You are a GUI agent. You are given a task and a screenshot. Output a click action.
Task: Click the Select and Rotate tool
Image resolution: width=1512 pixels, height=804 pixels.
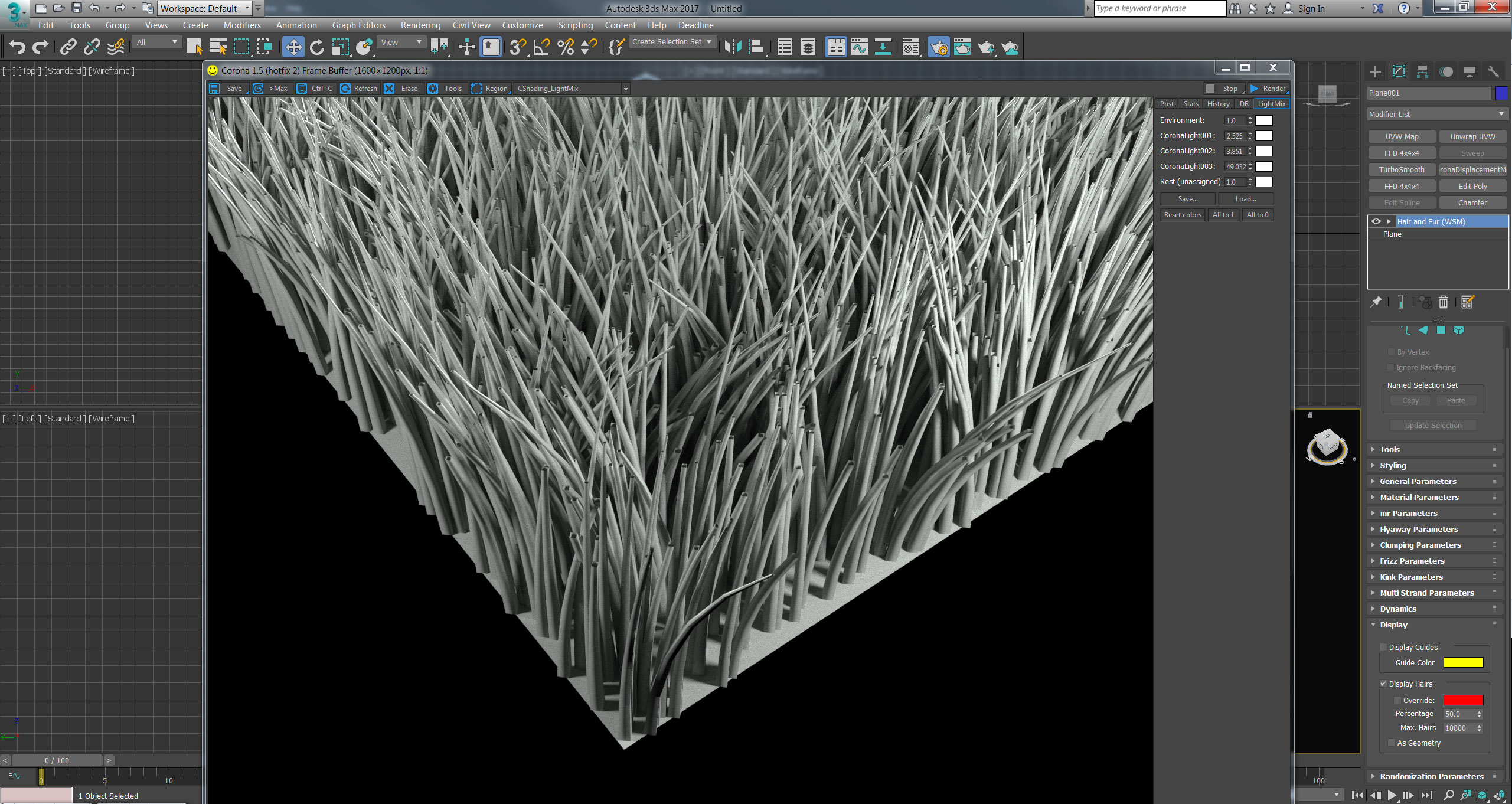tap(317, 47)
